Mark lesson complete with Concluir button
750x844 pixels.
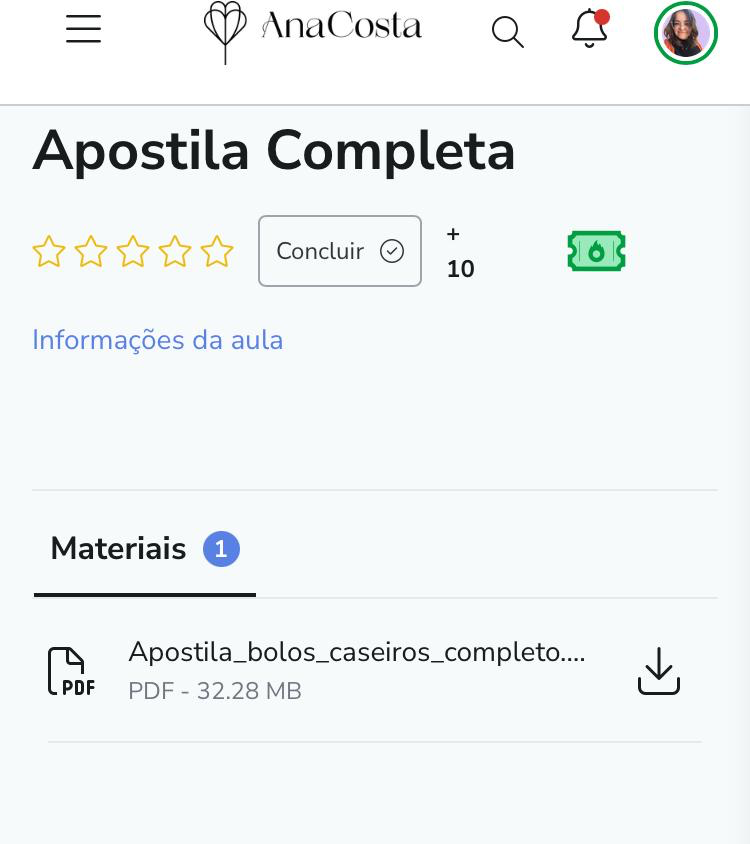[x=340, y=251]
